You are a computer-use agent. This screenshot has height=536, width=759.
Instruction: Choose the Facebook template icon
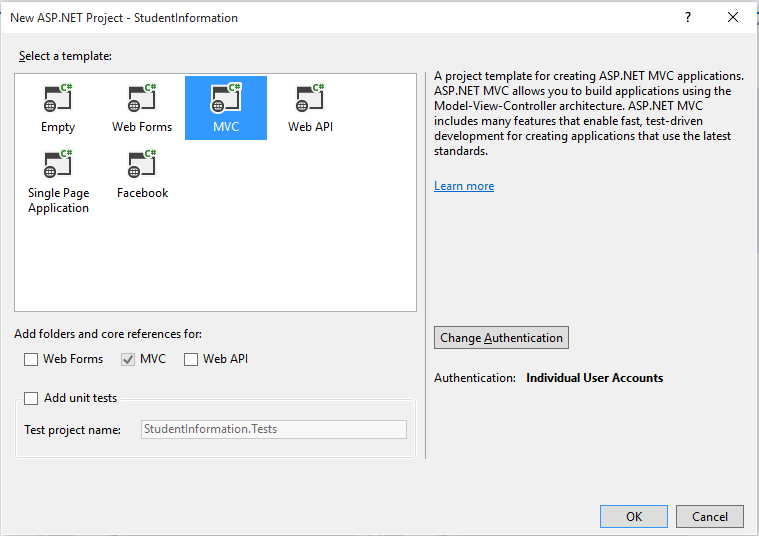[x=142, y=164]
